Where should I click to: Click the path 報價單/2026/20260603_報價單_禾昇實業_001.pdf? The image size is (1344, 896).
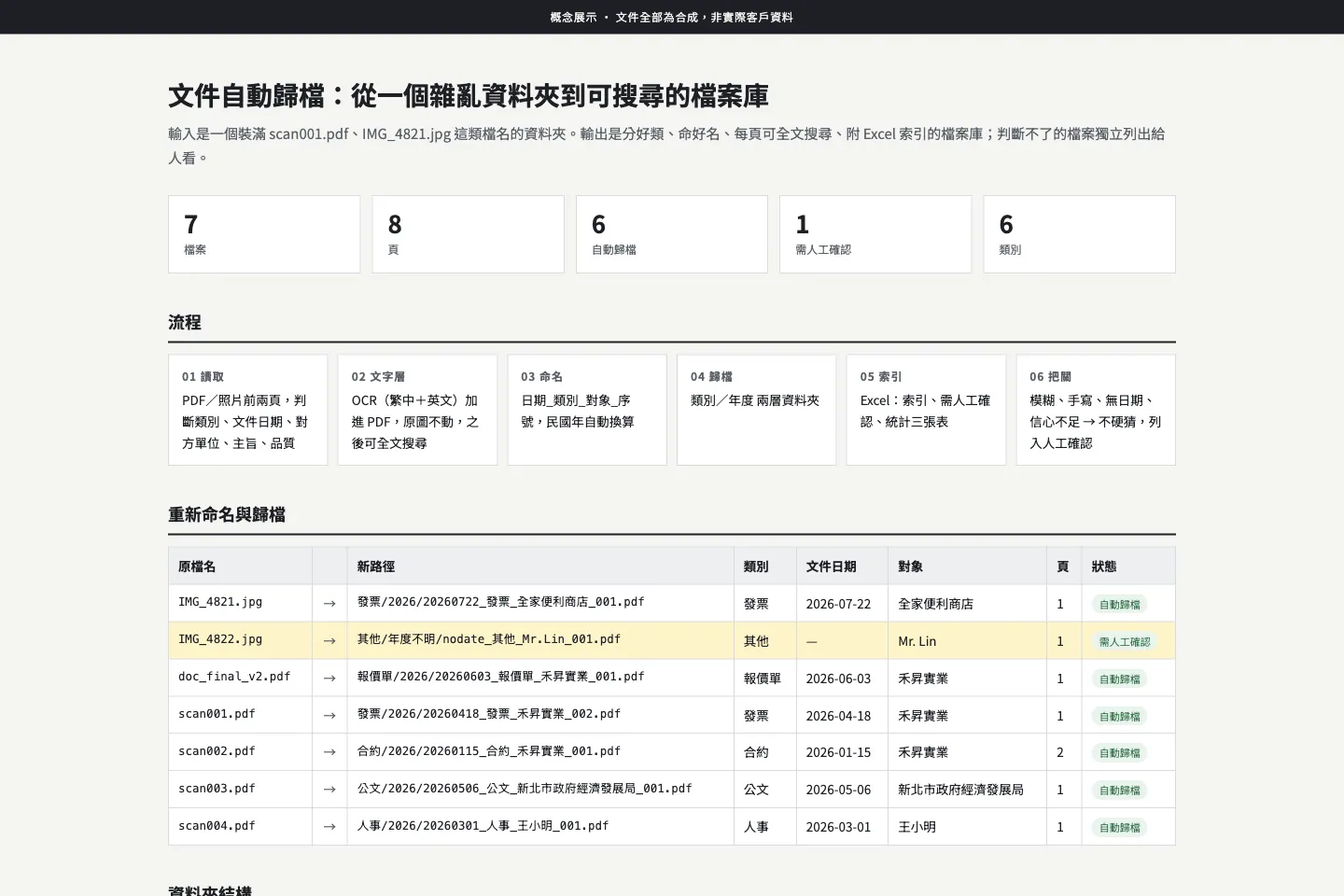(501, 677)
